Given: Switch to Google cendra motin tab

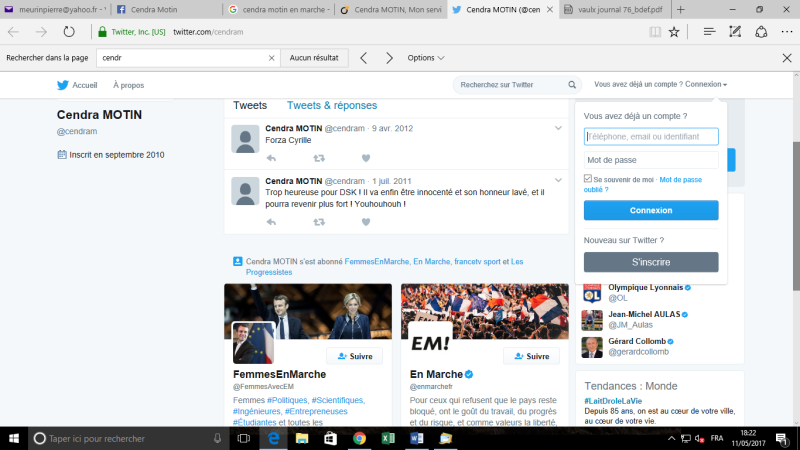Looking at the screenshot, I should pyautogui.click(x=279, y=9).
